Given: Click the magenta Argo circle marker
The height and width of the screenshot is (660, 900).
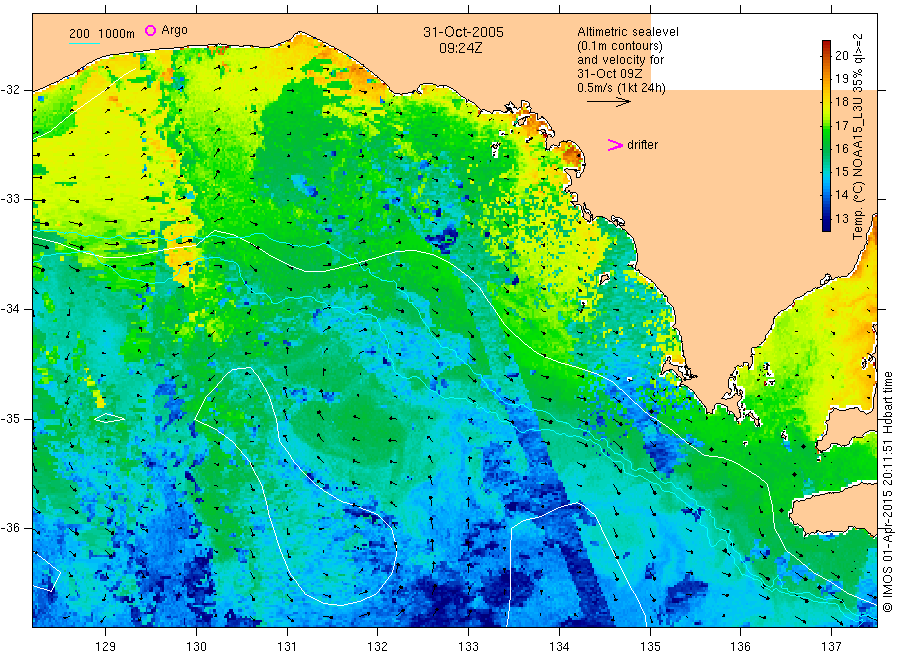Looking at the screenshot, I should (x=150, y=30).
